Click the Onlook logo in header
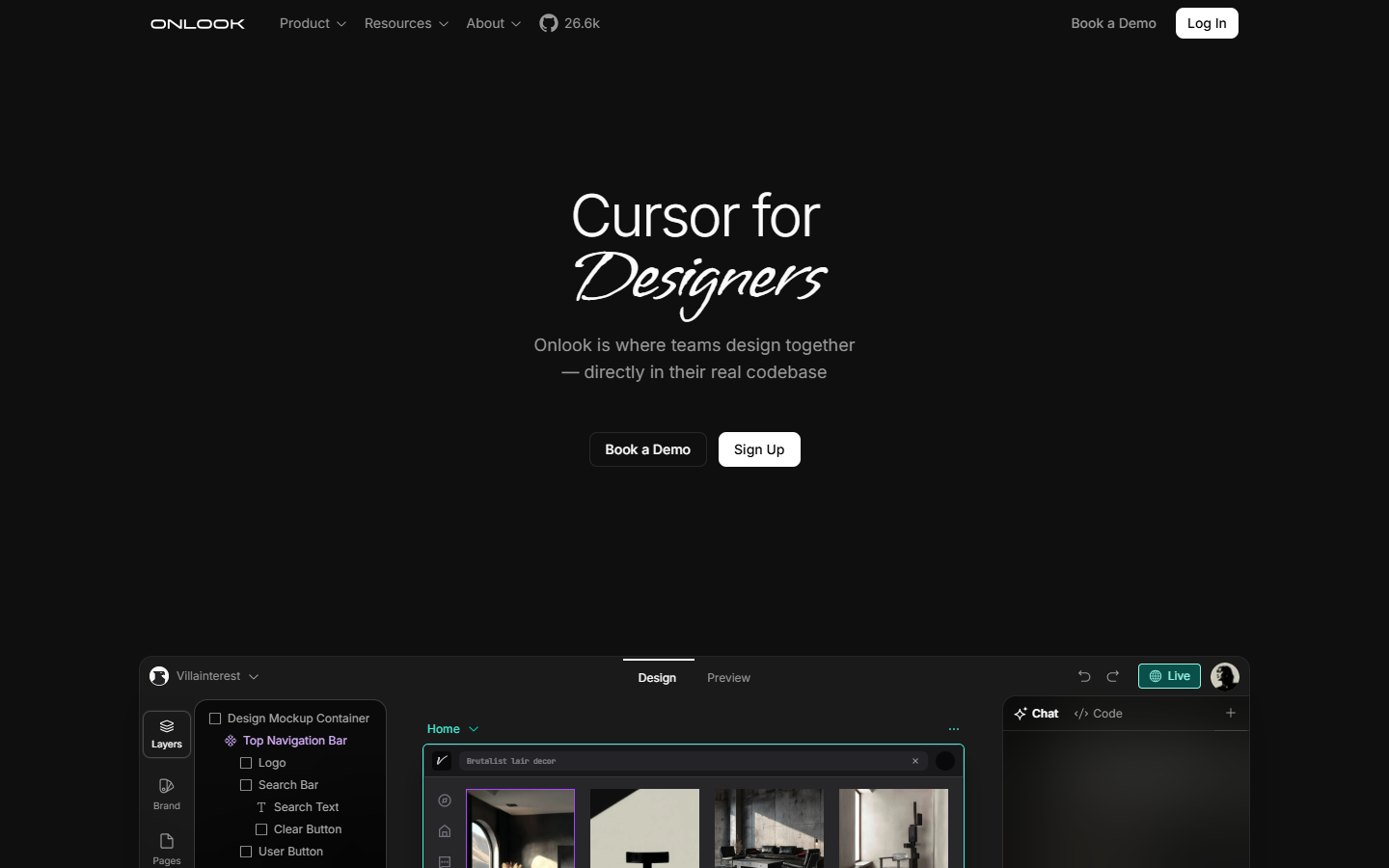Viewport: 1389px width, 868px height. click(x=198, y=23)
